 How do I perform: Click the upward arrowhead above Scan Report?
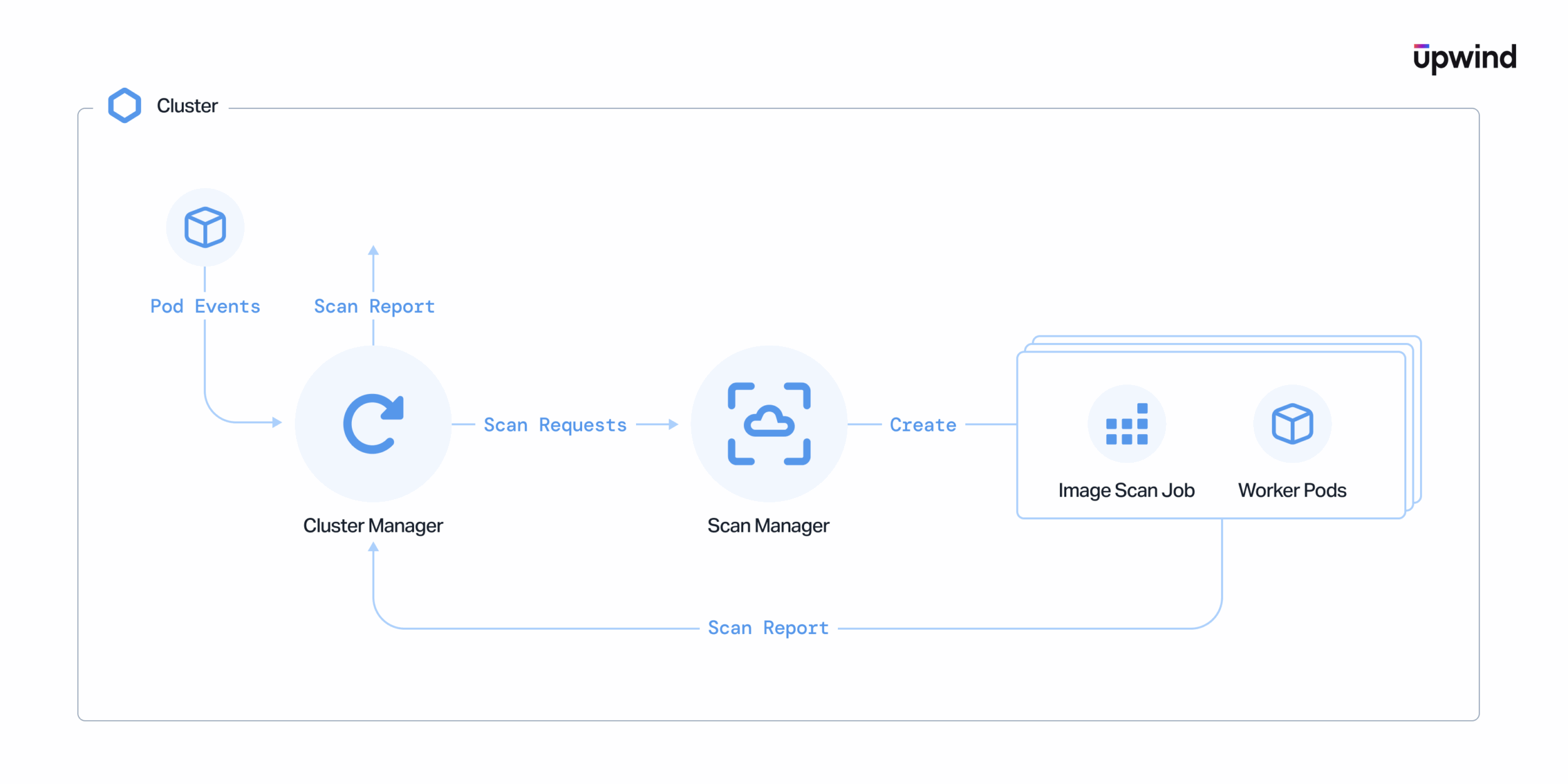point(373,250)
